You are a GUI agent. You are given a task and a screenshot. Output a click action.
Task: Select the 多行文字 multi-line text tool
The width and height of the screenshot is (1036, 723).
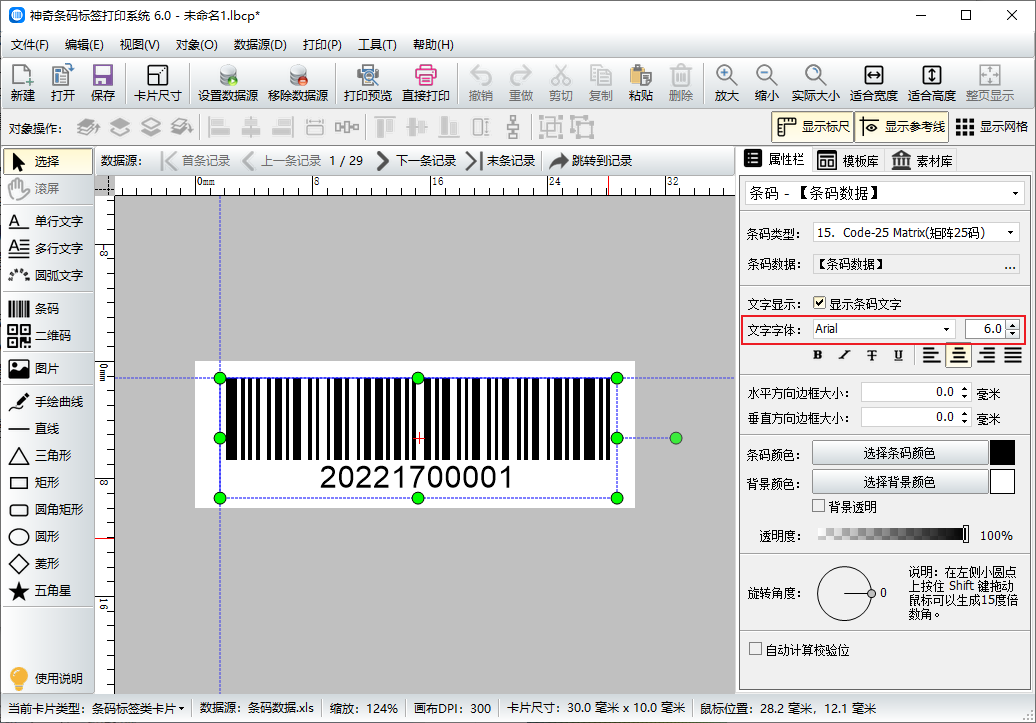pos(47,248)
